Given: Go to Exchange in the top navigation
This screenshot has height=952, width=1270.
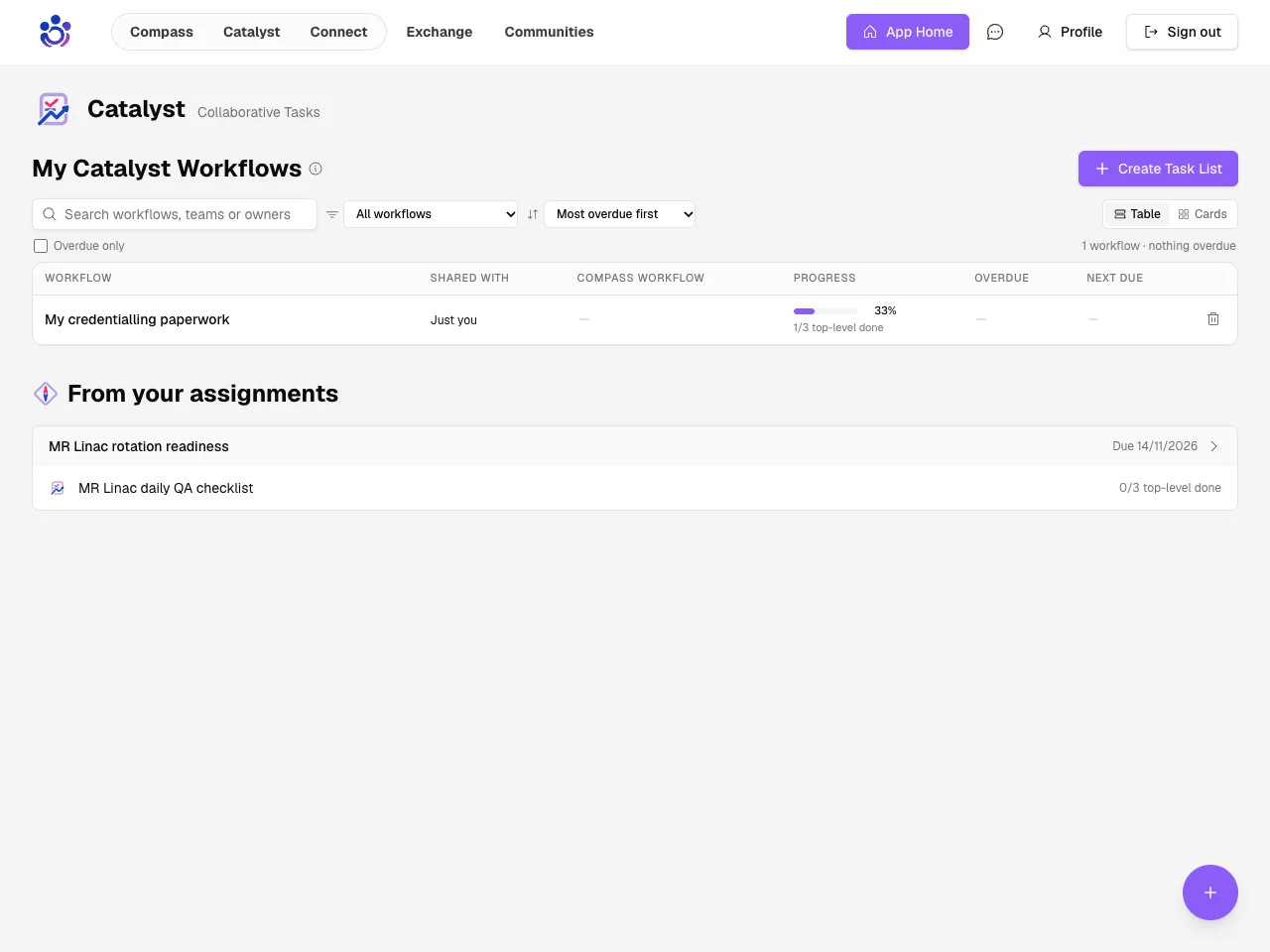Looking at the screenshot, I should (x=440, y=32).
